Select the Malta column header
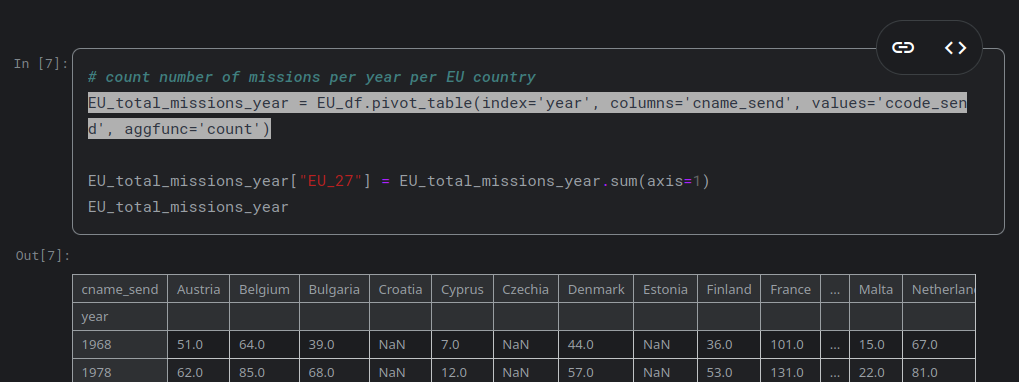This screenshot has width=1019, height=382. point(875,289)
